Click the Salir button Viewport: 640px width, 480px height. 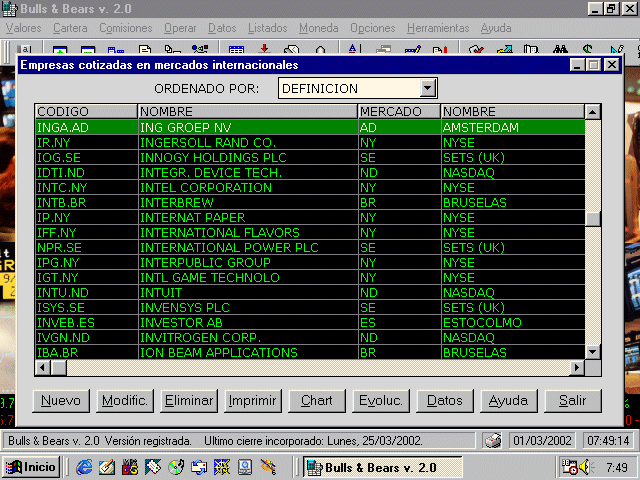[573, 401]
